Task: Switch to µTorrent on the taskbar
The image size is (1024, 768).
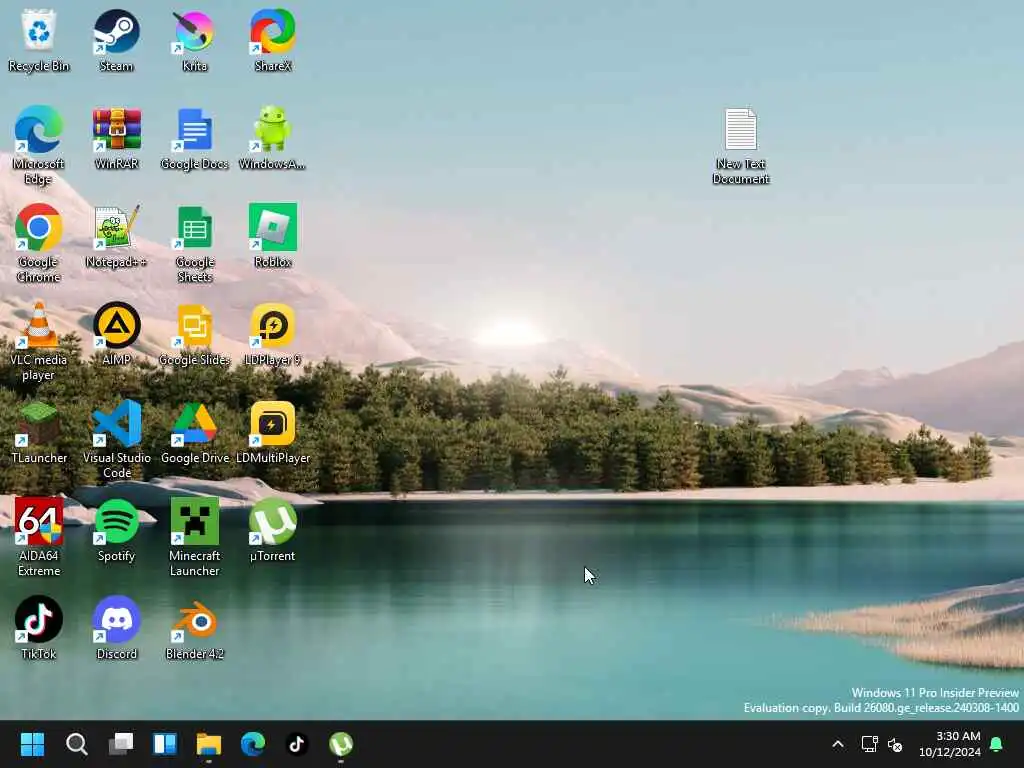Action: pyautogui.click(x=341, y=744)
